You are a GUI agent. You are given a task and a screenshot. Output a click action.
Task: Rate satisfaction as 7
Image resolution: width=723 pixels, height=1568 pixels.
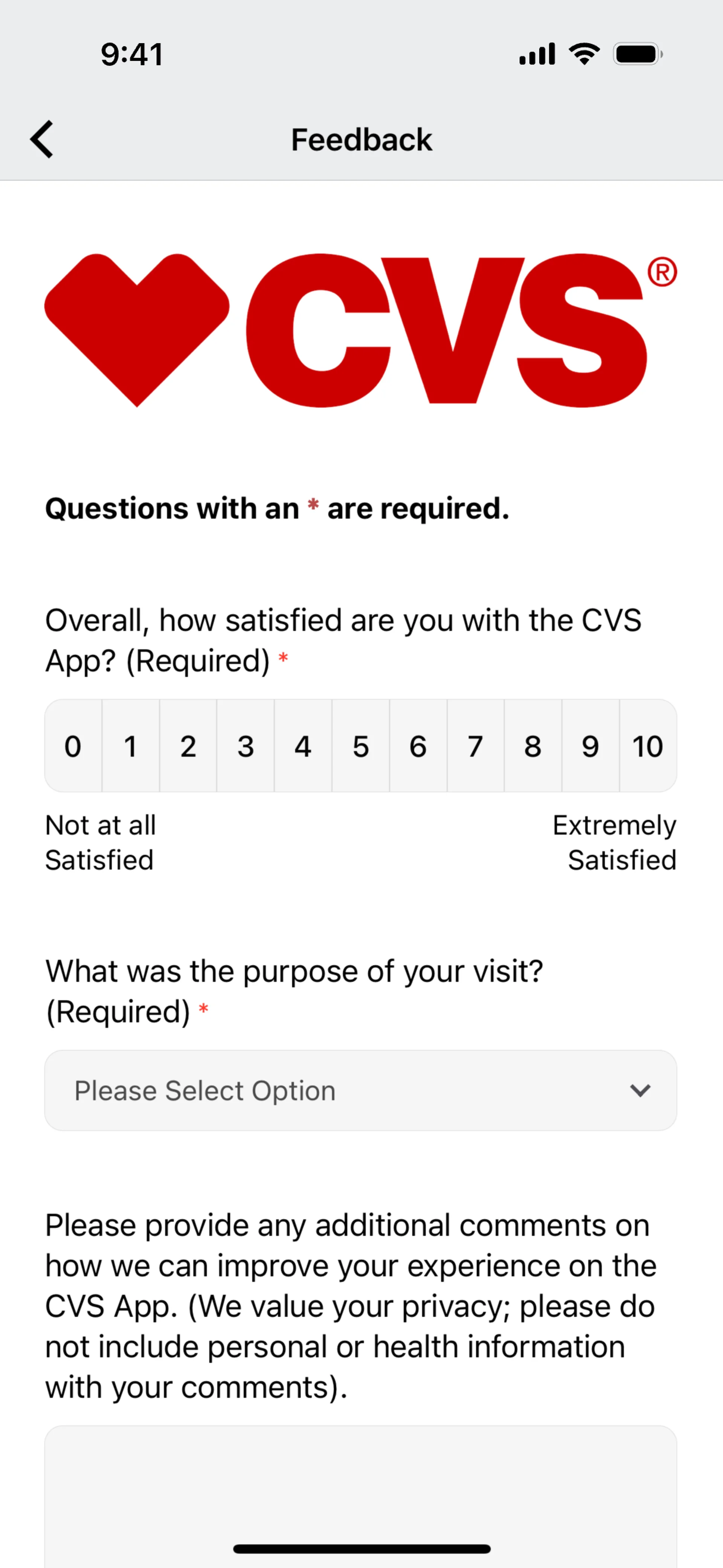[x=475, y=746]
